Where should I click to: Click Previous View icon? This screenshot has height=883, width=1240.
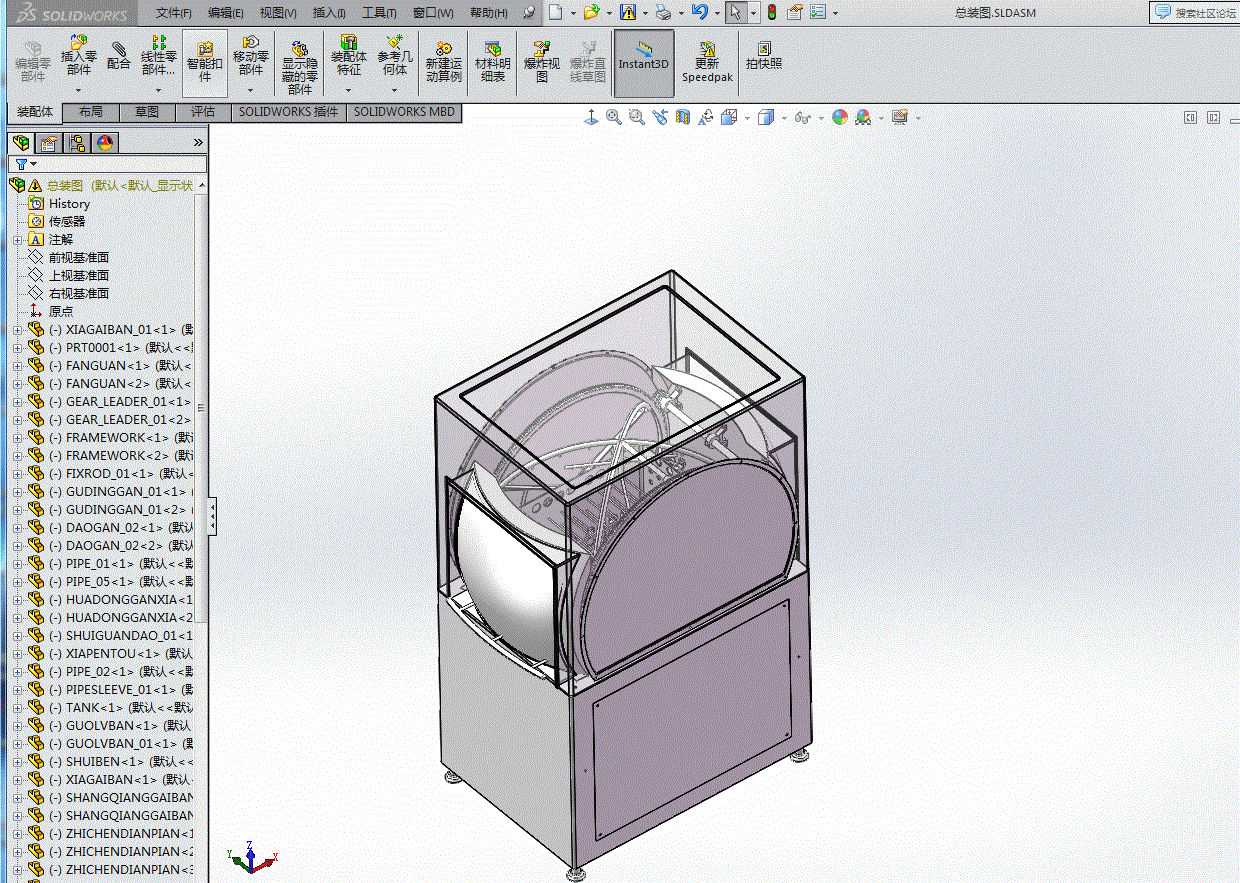pos(660,117)
